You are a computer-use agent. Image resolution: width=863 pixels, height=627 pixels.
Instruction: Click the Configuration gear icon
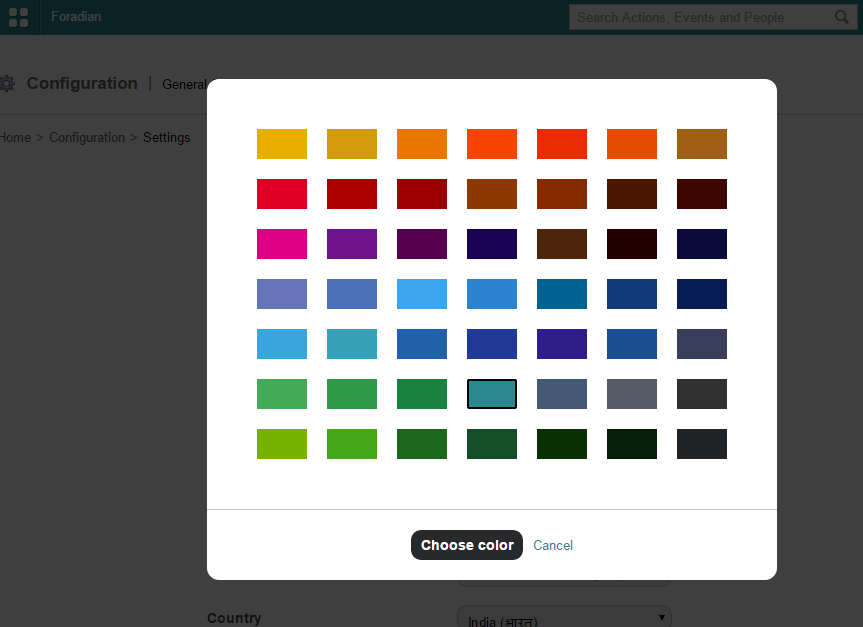click(7, 84)
